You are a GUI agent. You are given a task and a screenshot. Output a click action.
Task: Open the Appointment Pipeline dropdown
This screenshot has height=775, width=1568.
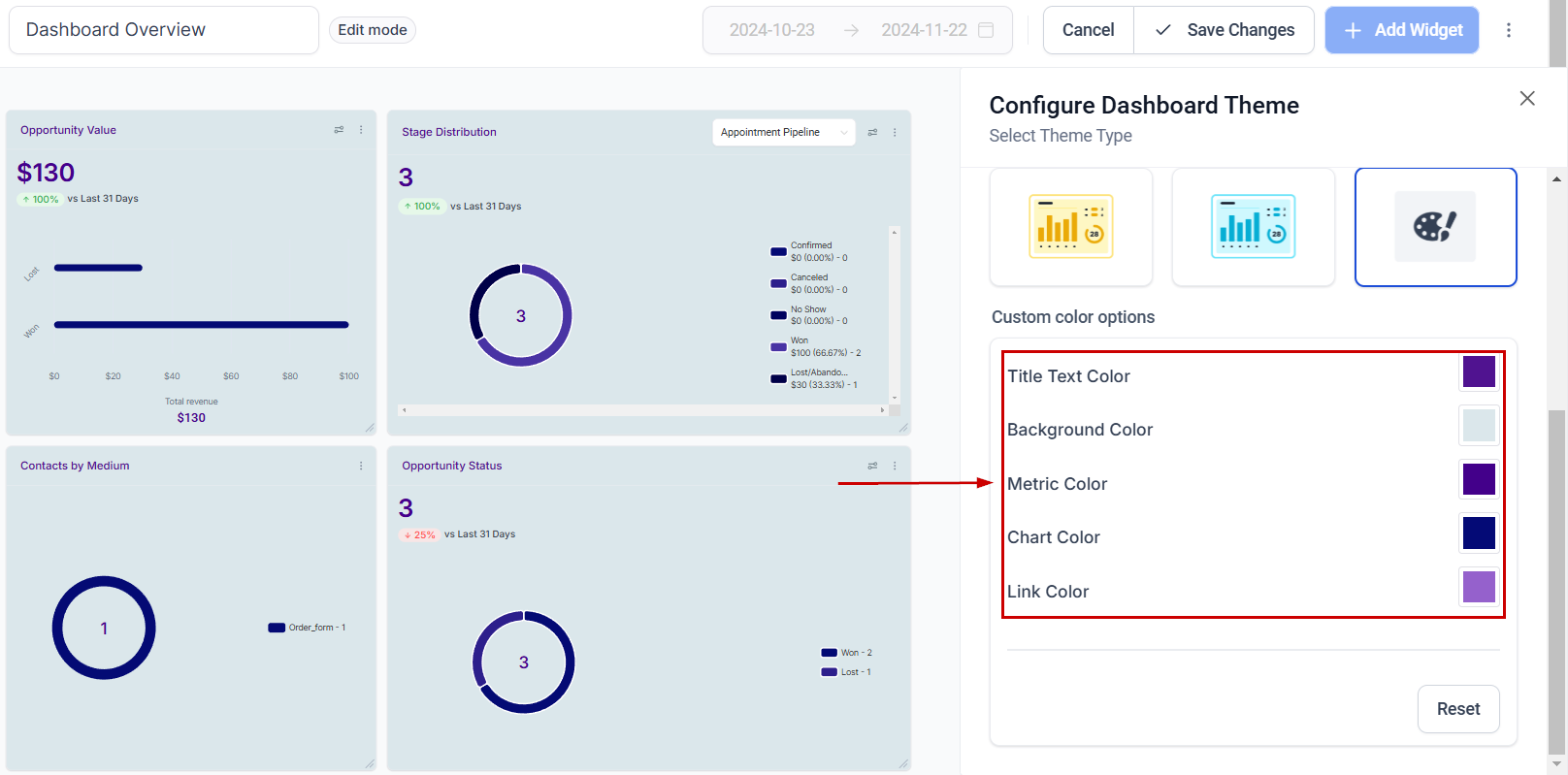[784, 133]
